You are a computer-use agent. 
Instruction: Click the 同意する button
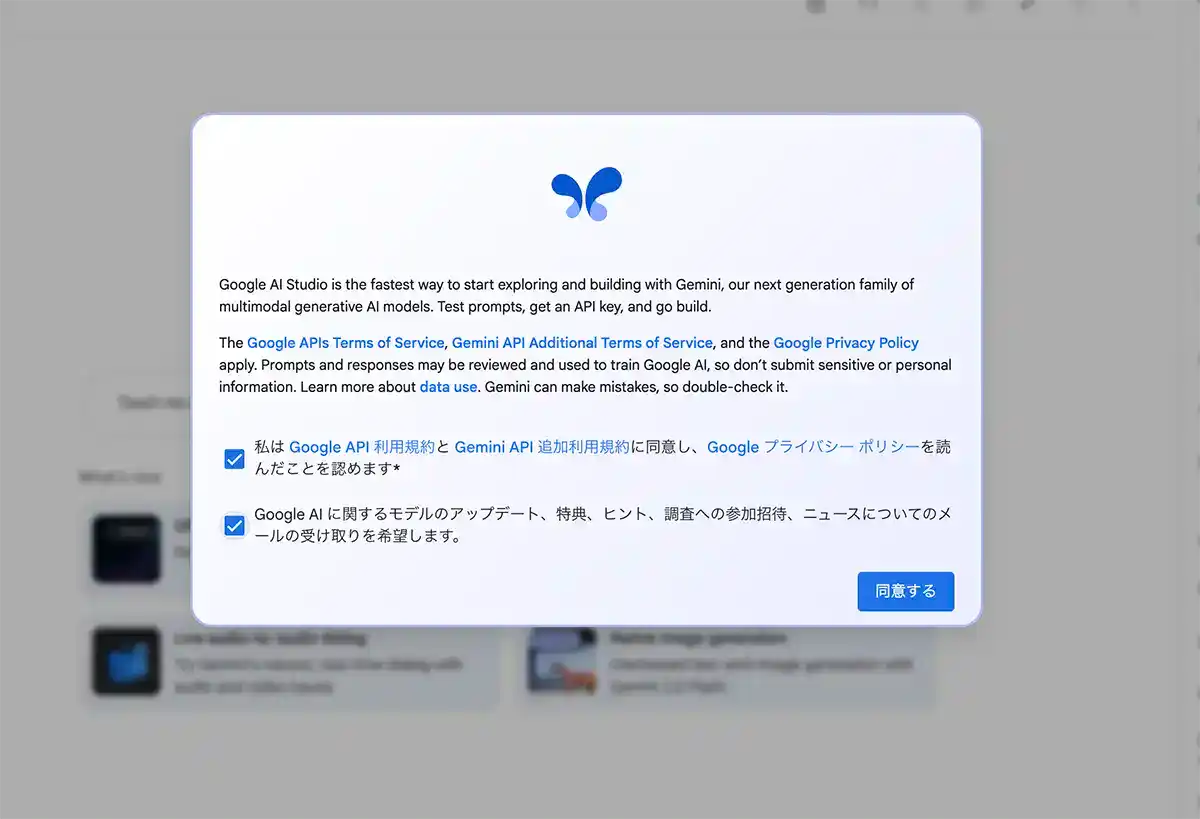click(906, 591)
